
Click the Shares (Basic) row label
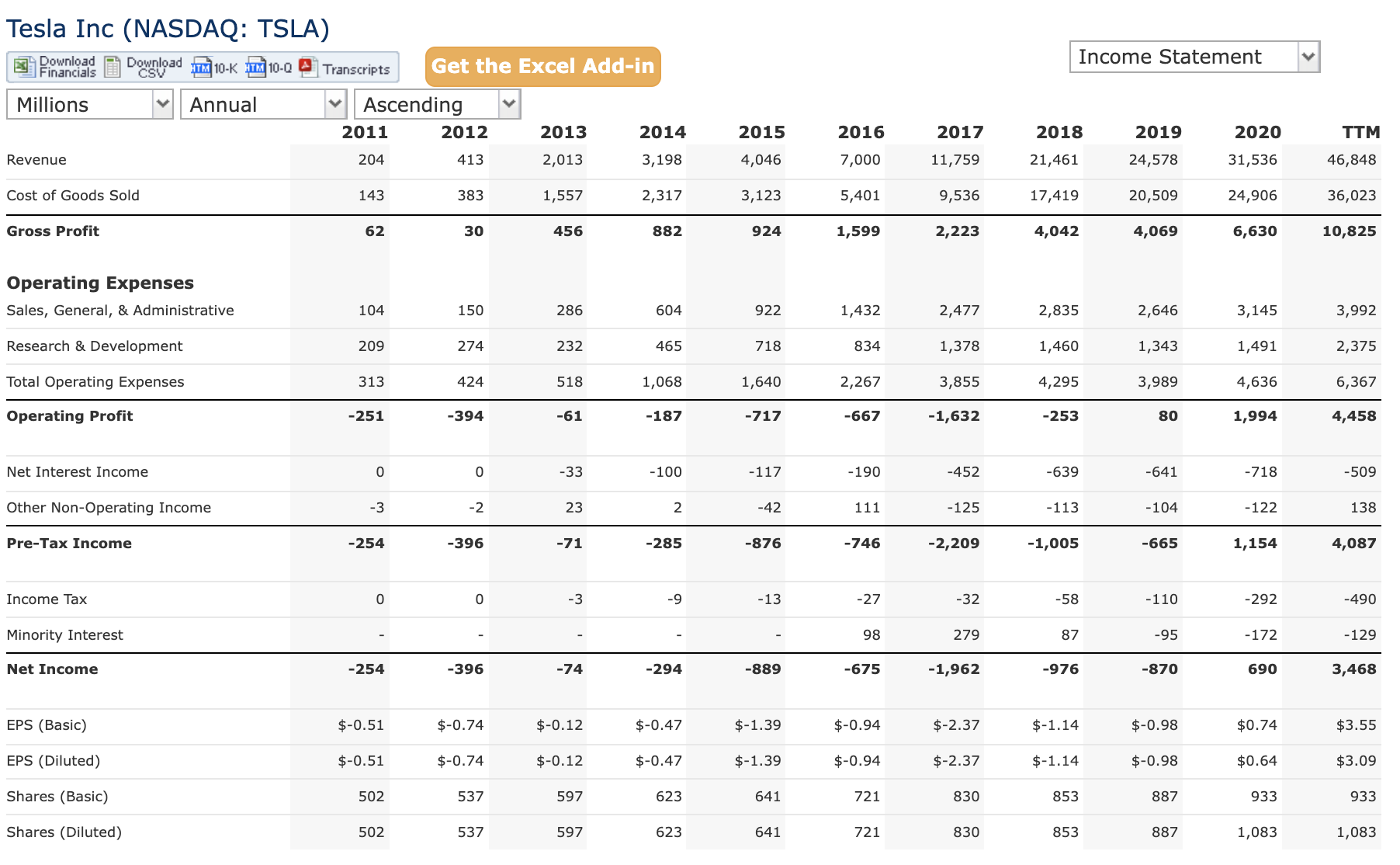tap(57, 797)
